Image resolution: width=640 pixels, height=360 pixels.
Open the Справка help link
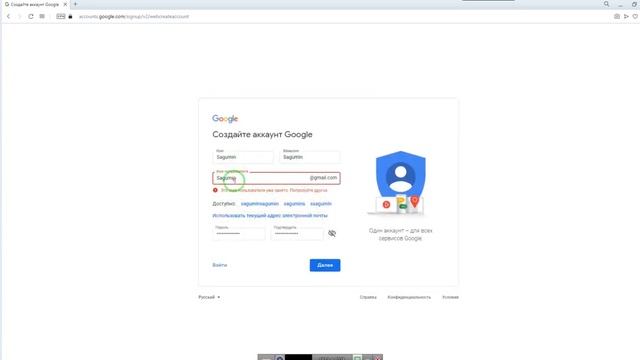[x=368, y=297]
